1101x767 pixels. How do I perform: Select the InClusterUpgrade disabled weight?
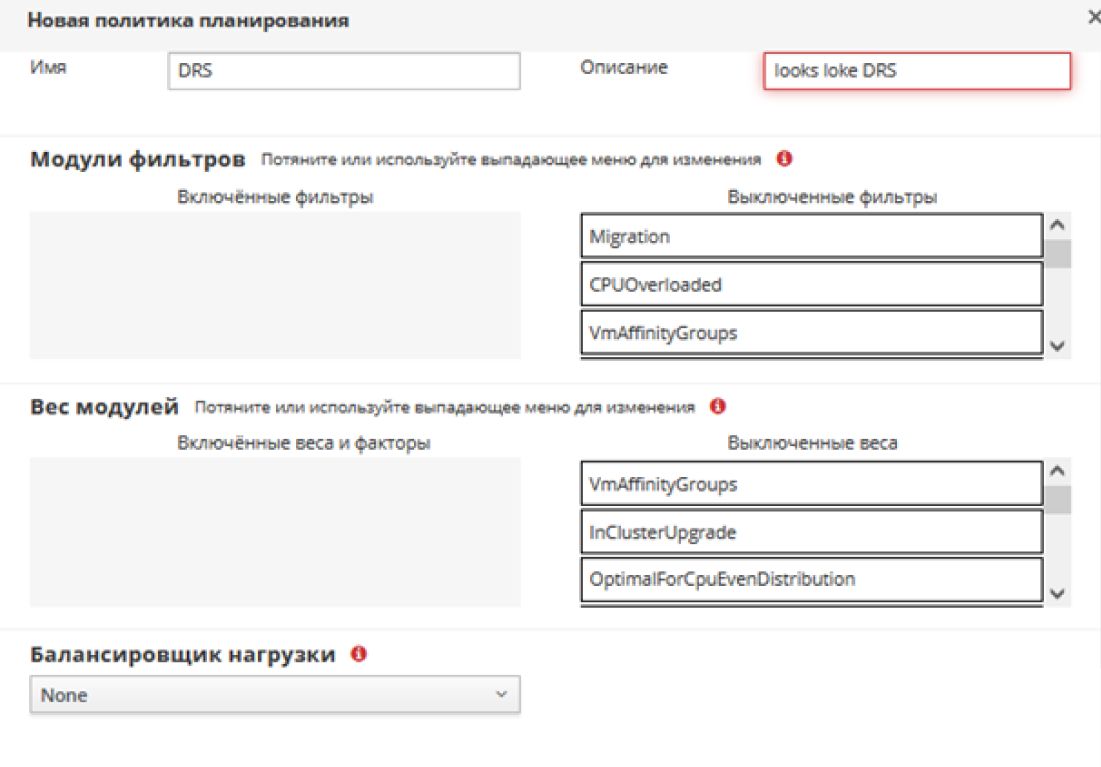click(811, 533)
